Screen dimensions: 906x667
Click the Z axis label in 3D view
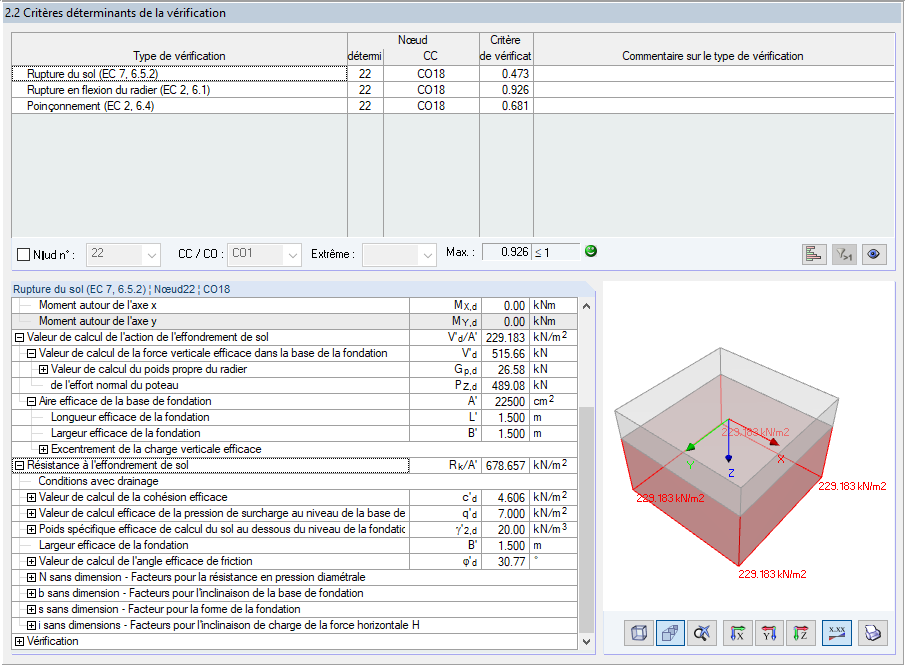tap(731, 473)
